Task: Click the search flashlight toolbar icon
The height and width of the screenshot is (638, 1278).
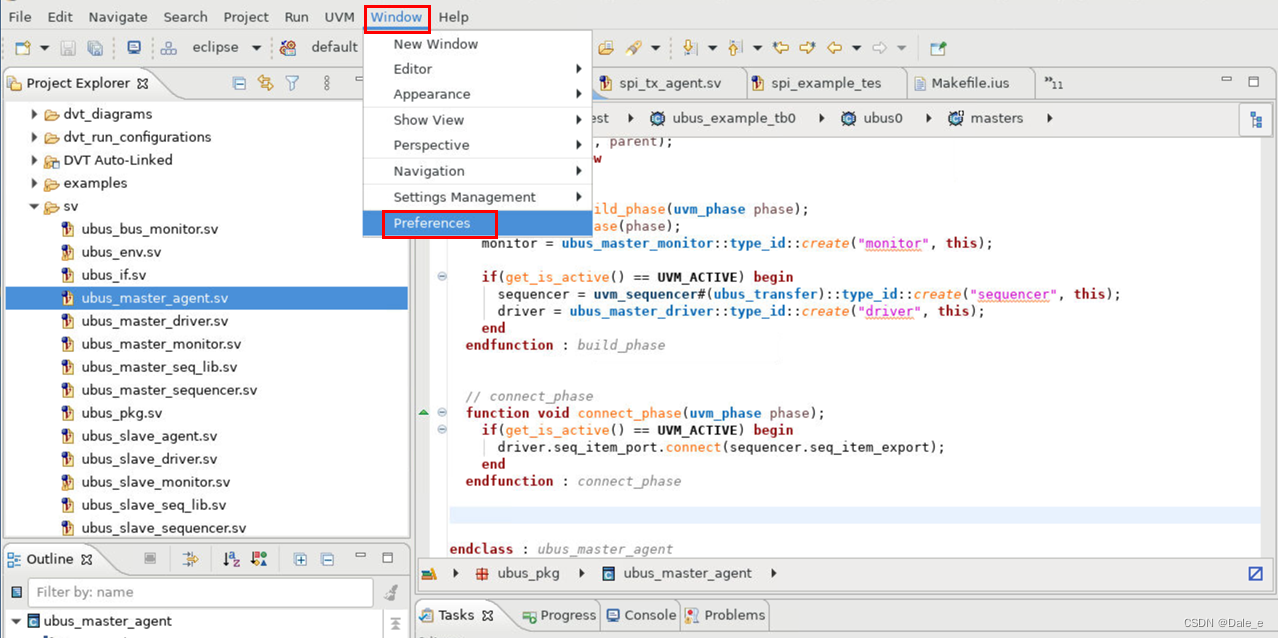Action: pos(634,47)
